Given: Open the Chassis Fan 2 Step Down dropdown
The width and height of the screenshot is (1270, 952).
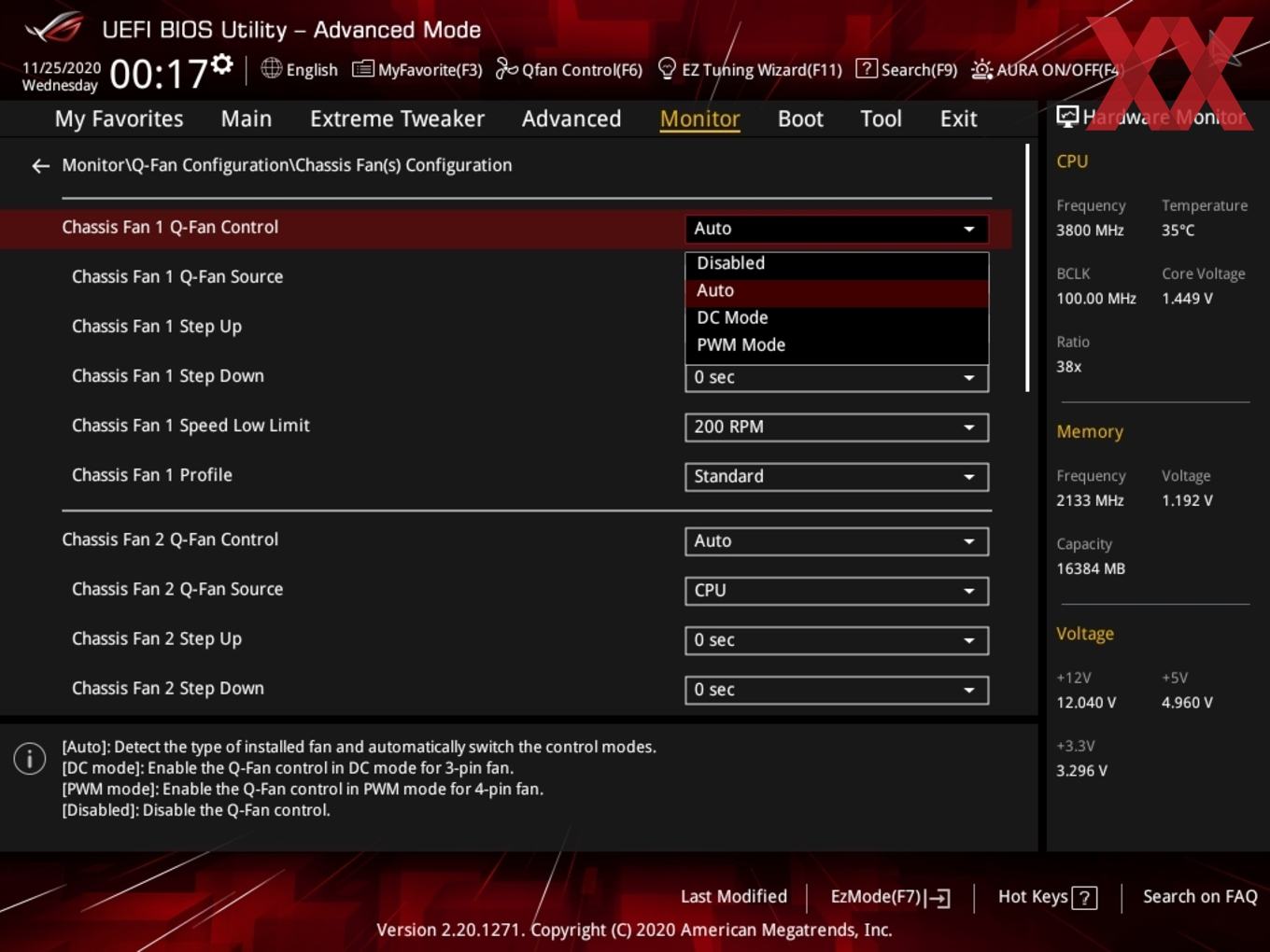Looking at the screenshot, I should [x=837, y=690].
